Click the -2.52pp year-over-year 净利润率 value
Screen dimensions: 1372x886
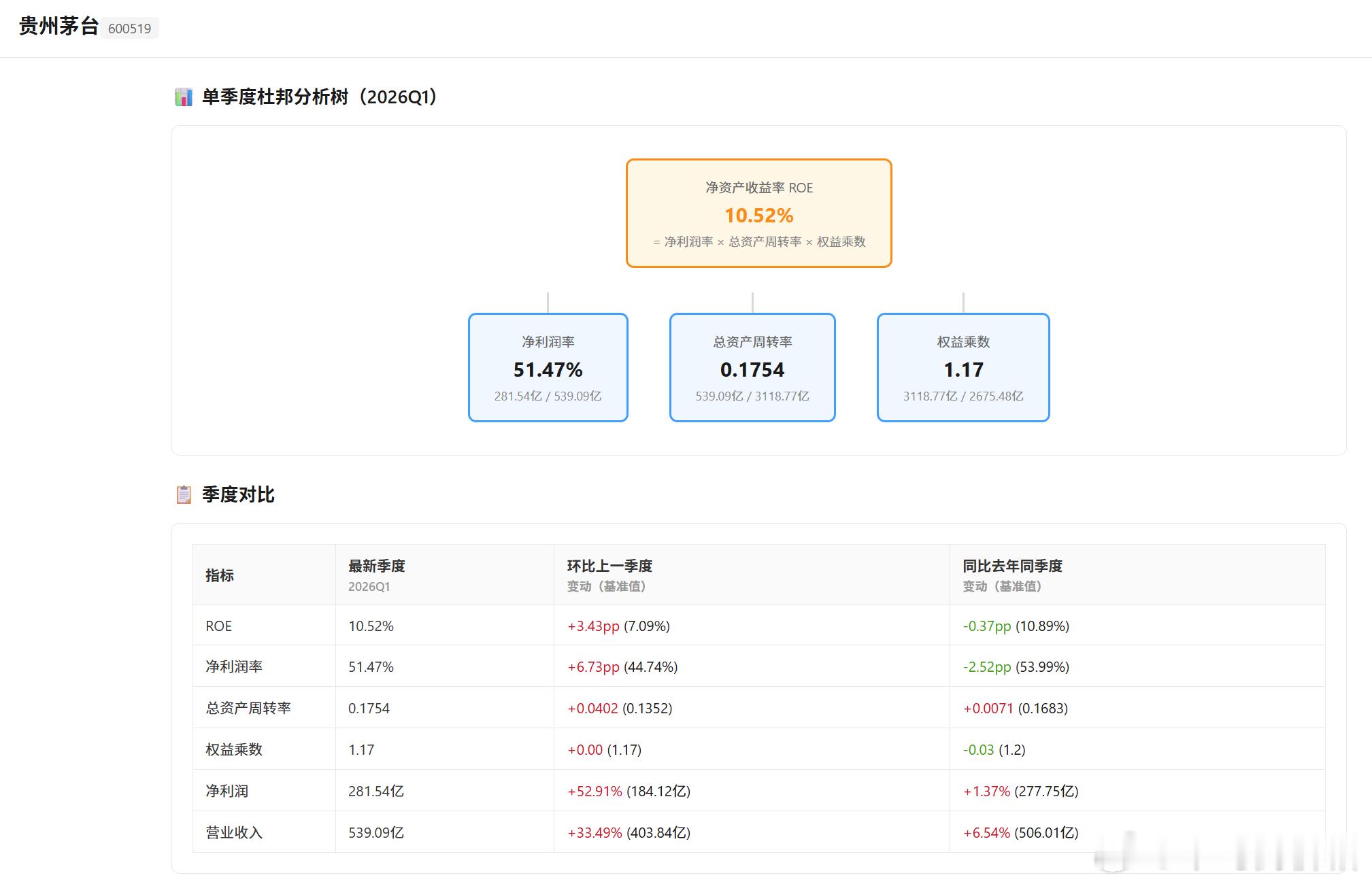986,667
